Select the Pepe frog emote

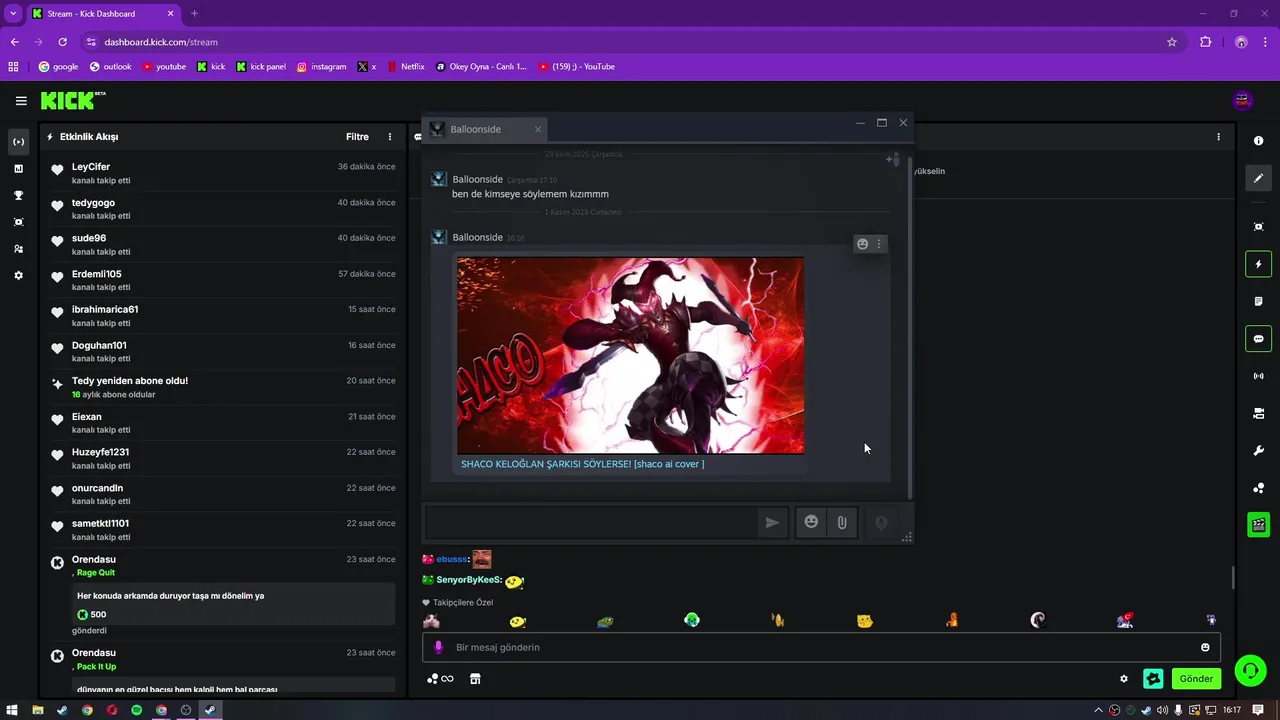coord(605,621)
